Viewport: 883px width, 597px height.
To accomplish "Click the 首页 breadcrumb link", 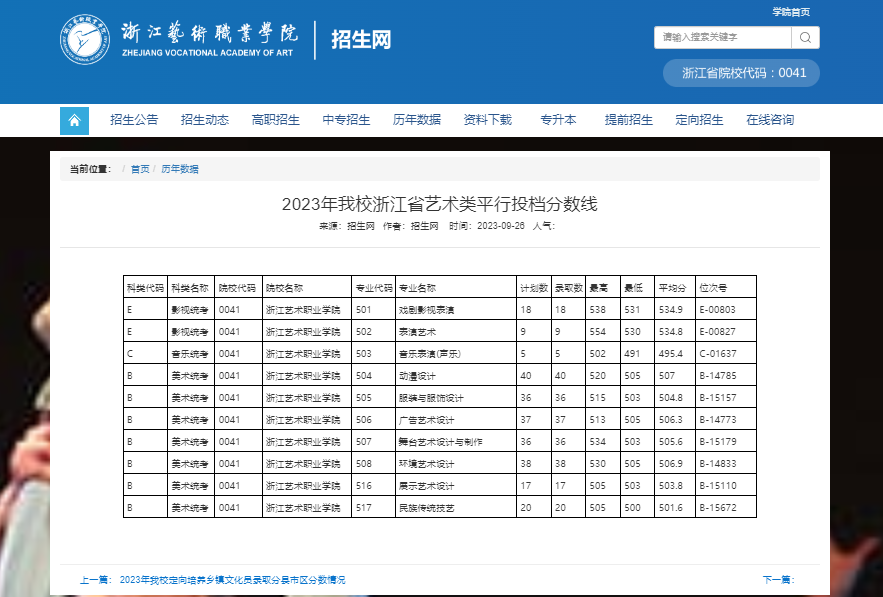I will (140, 169).
